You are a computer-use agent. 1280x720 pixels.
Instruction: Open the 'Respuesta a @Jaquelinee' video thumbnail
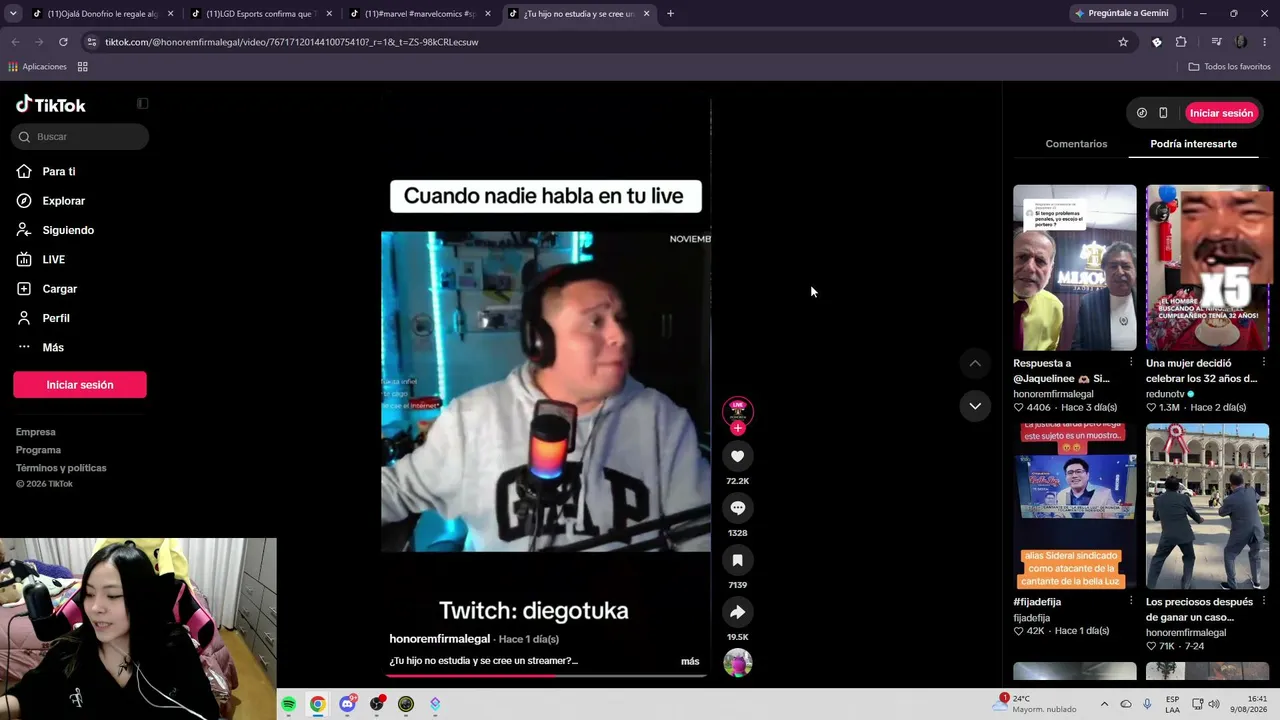pyautogui.click(x=1074, y=268)
